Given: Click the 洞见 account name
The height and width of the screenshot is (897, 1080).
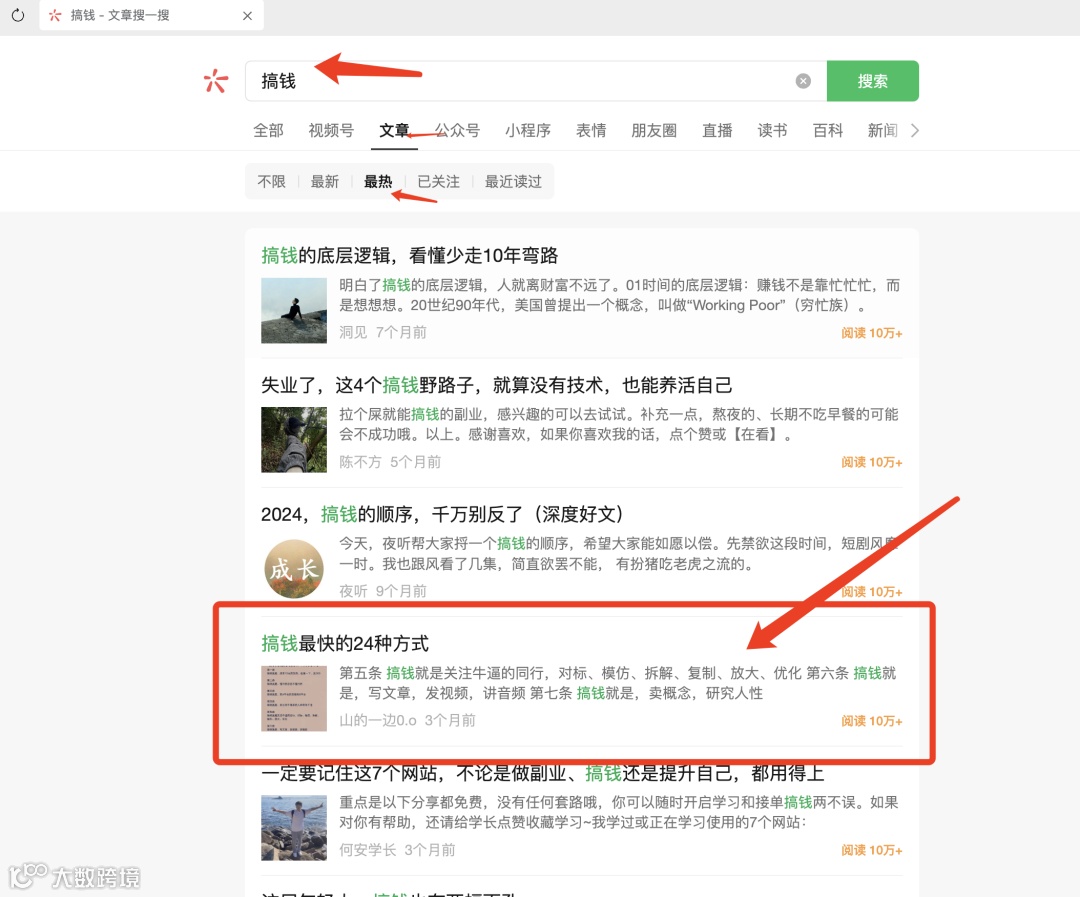Looking at the screenshot, I should tap(353, 332).
